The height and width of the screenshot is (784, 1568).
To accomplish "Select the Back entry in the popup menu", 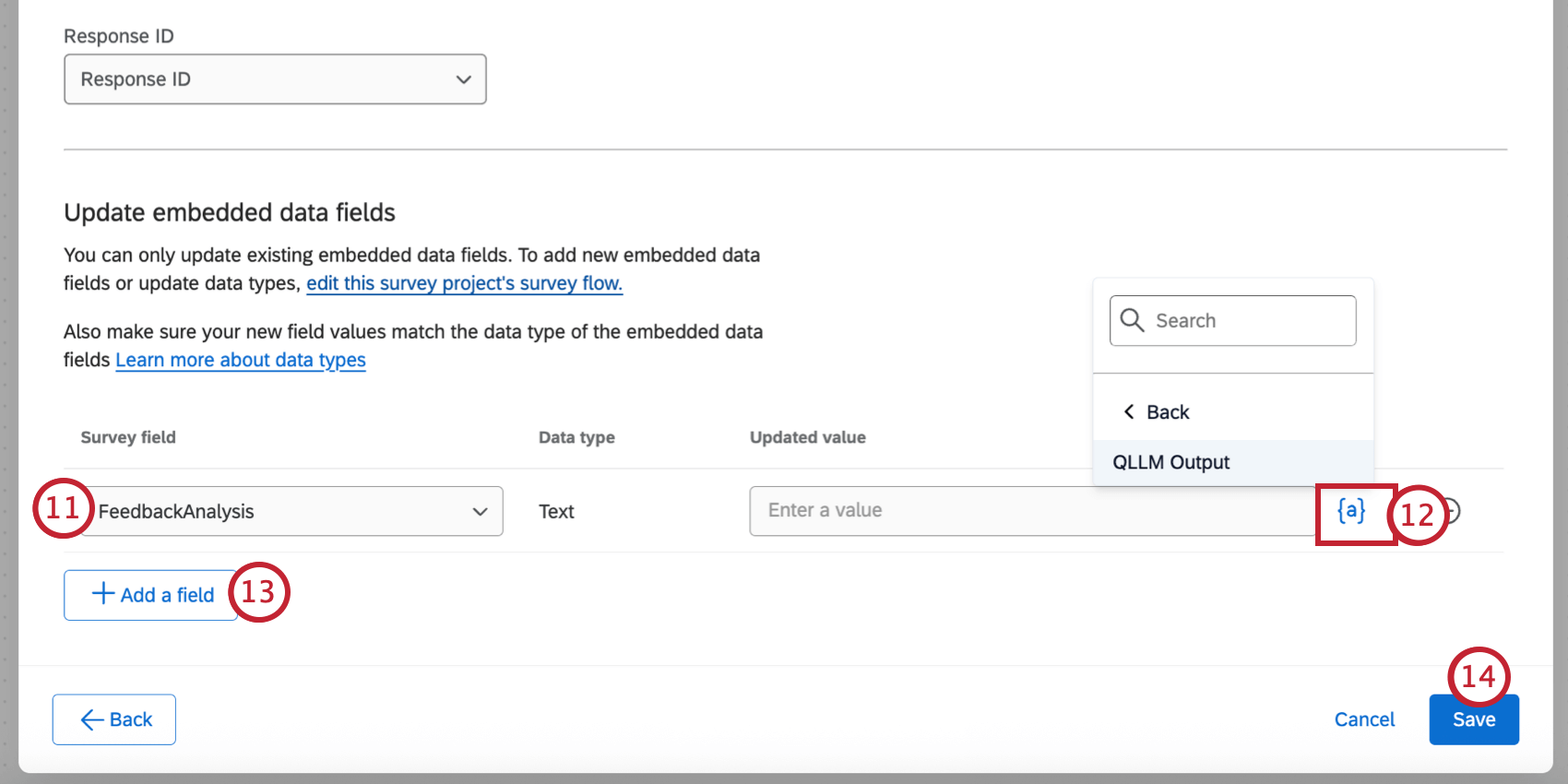I will [x=1168, y=411].
